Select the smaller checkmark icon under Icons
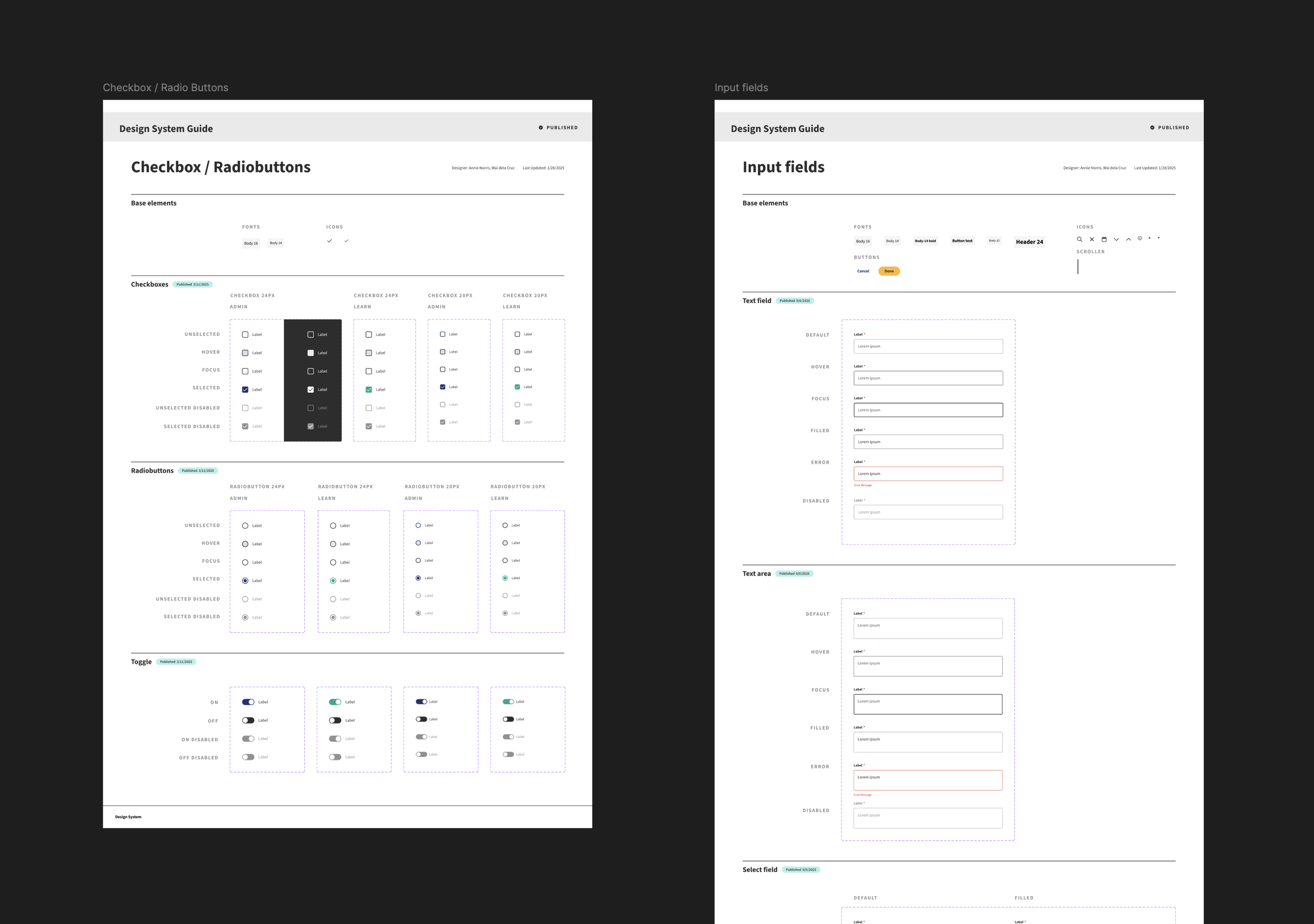The height and width of the screenshot is (924, 1314). click(346, 241)
